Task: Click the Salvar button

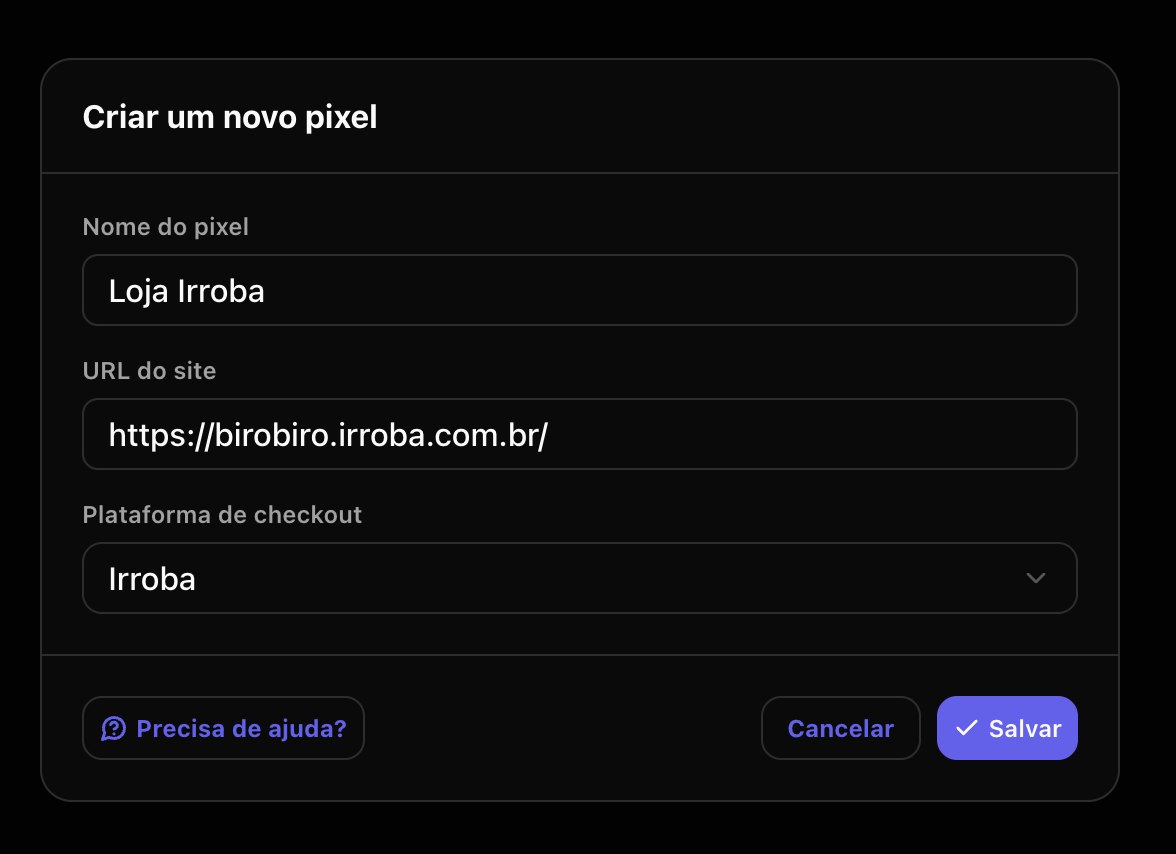Action: [1007, 728]
